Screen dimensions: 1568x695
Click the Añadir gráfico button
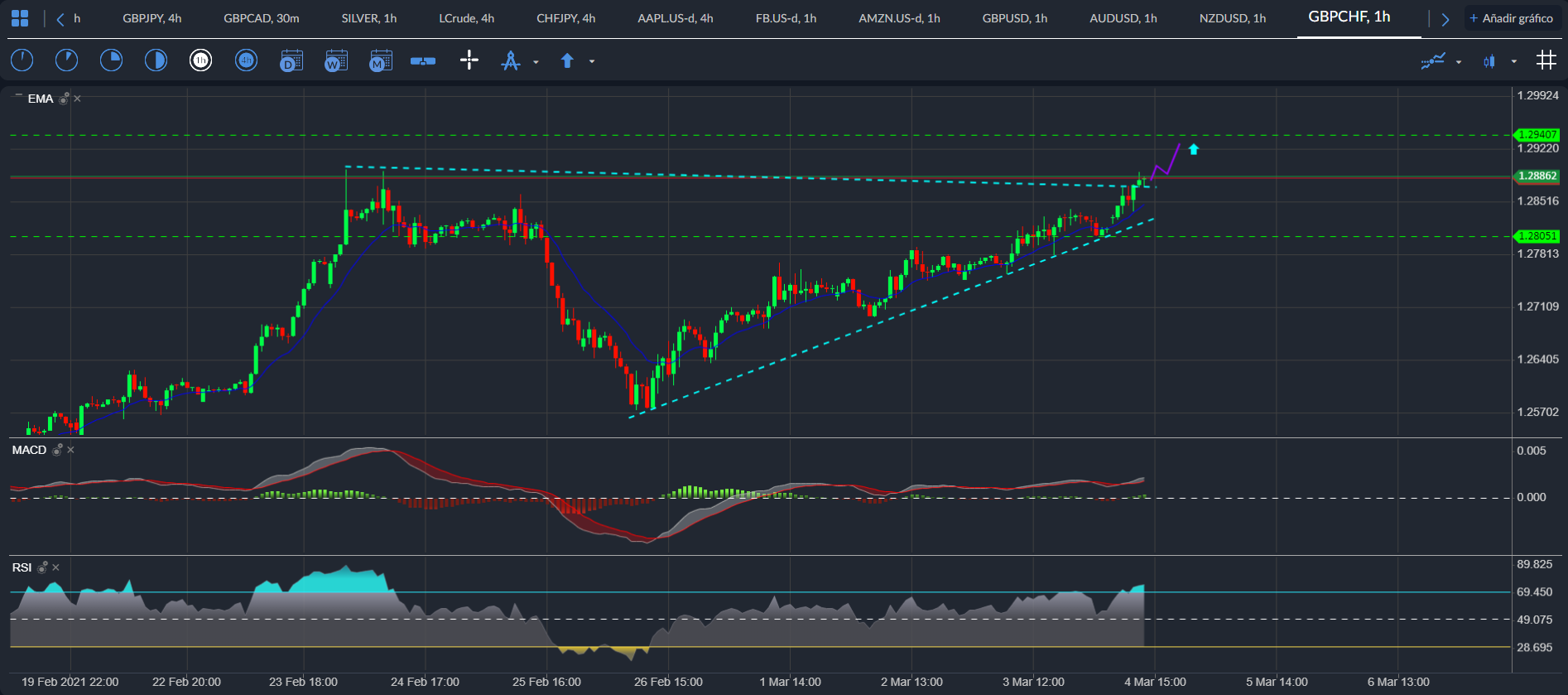pyautogui.click(x=1512, y=18)
